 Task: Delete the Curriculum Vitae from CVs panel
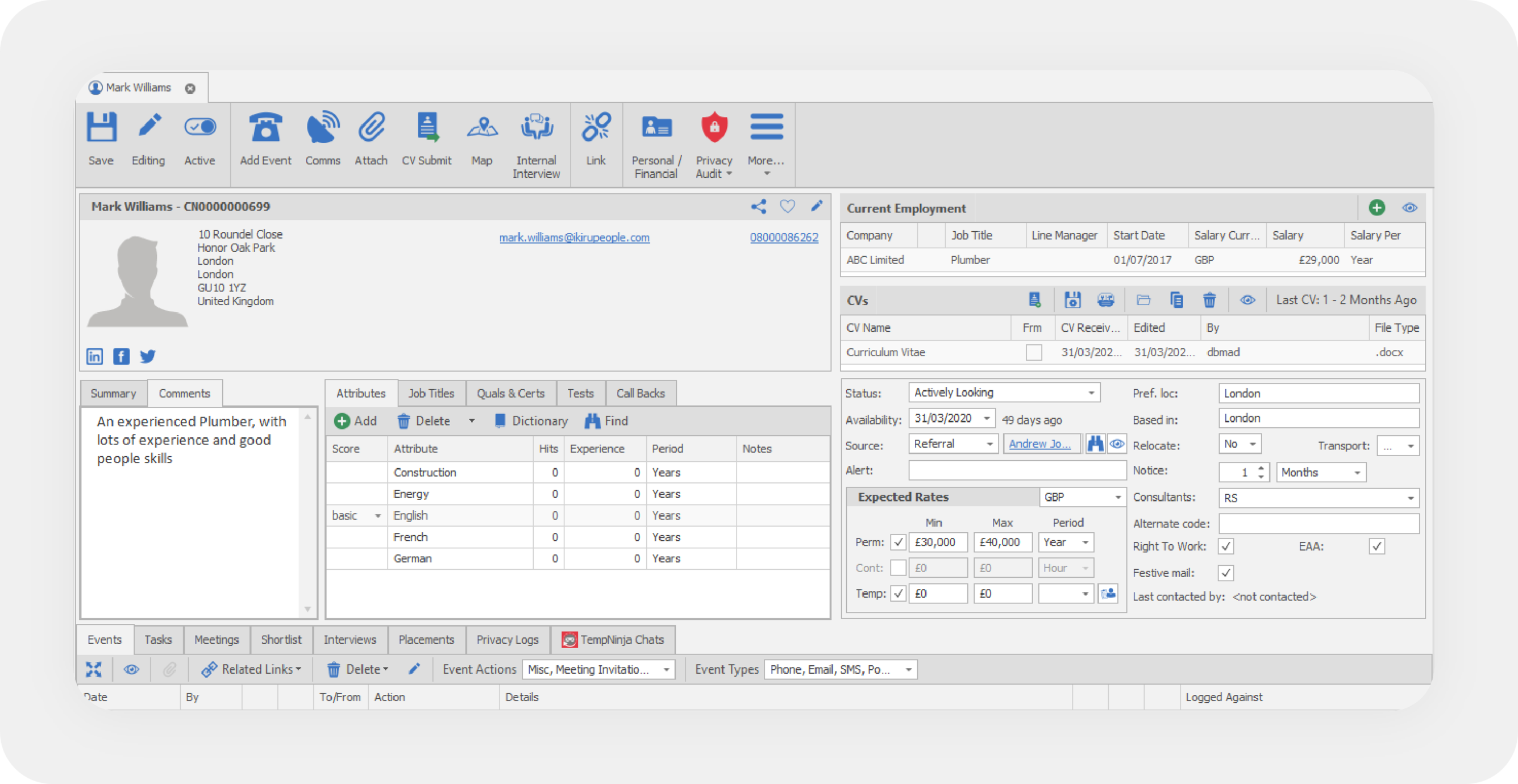1210,300
